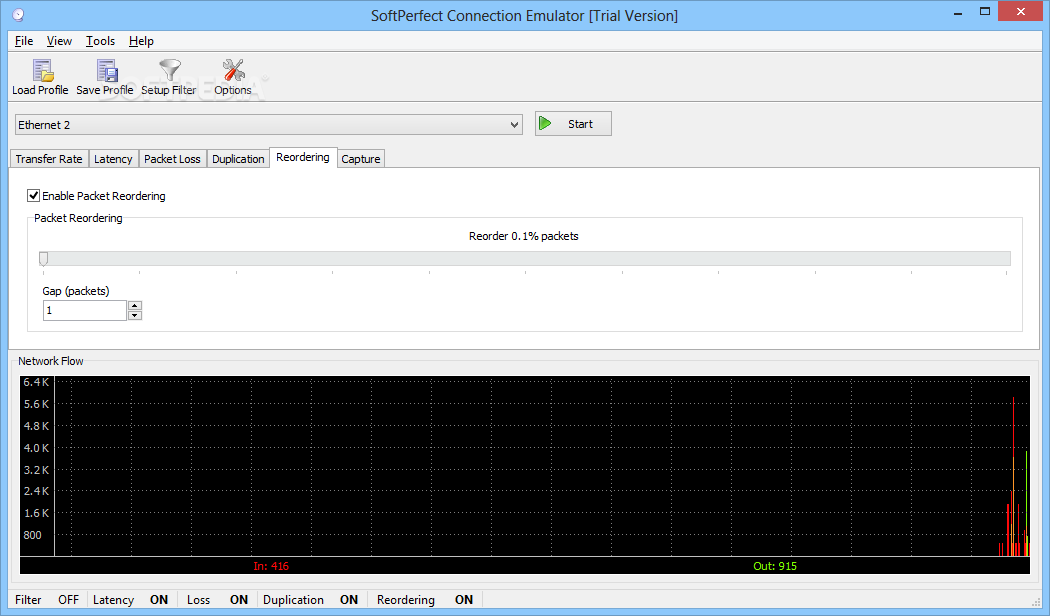Open the File menu
This screenshot has height=616, width=1050.
tap(24, 41)
